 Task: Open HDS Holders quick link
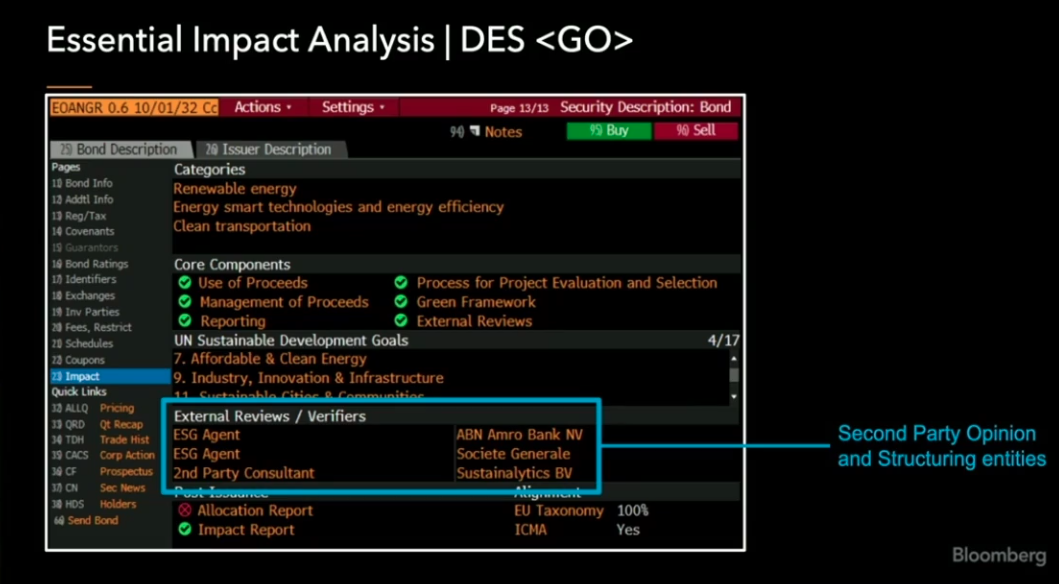pyautogui.click(x=94, y=504)
